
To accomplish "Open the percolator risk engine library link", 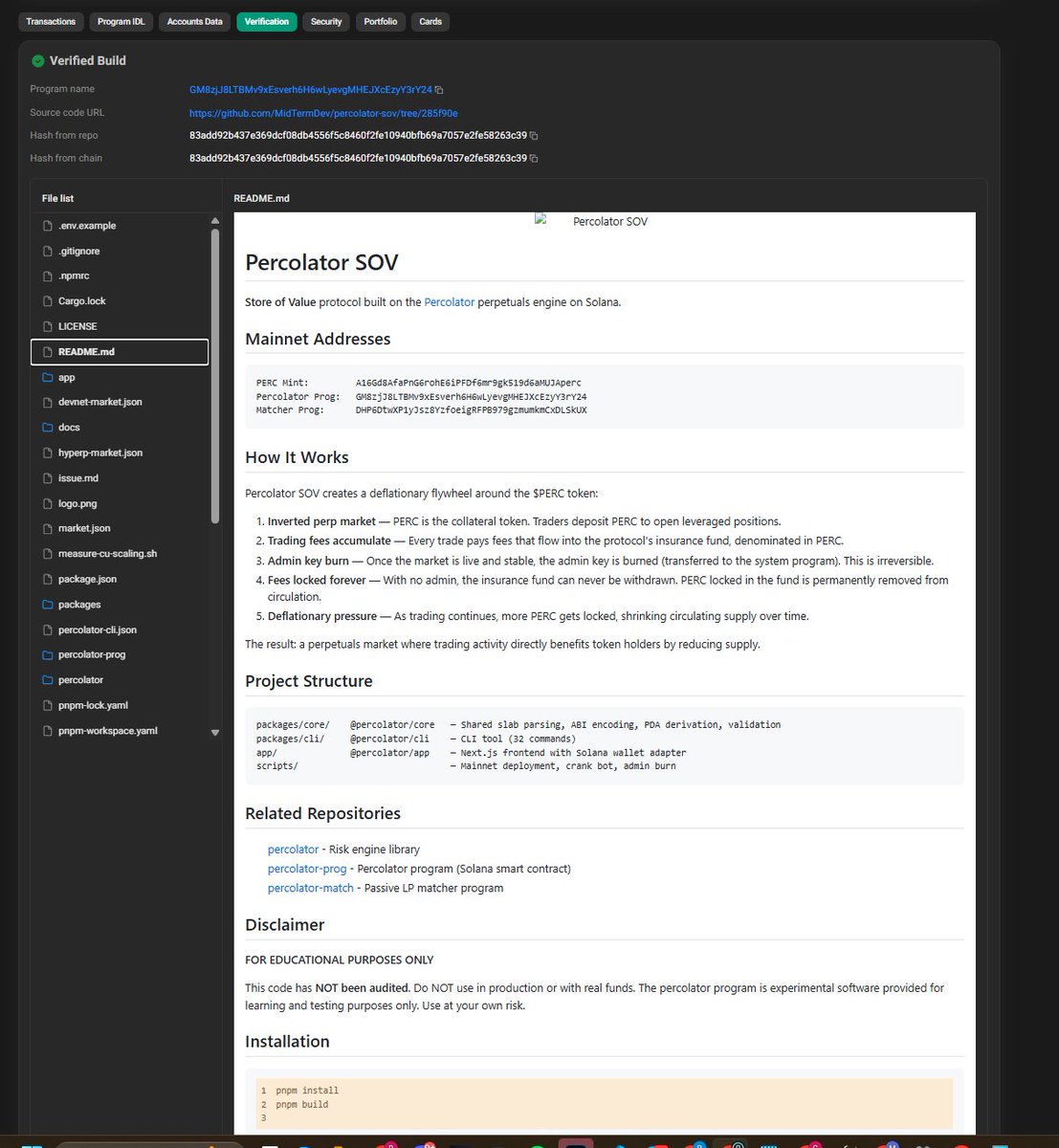I will [293, 850].
